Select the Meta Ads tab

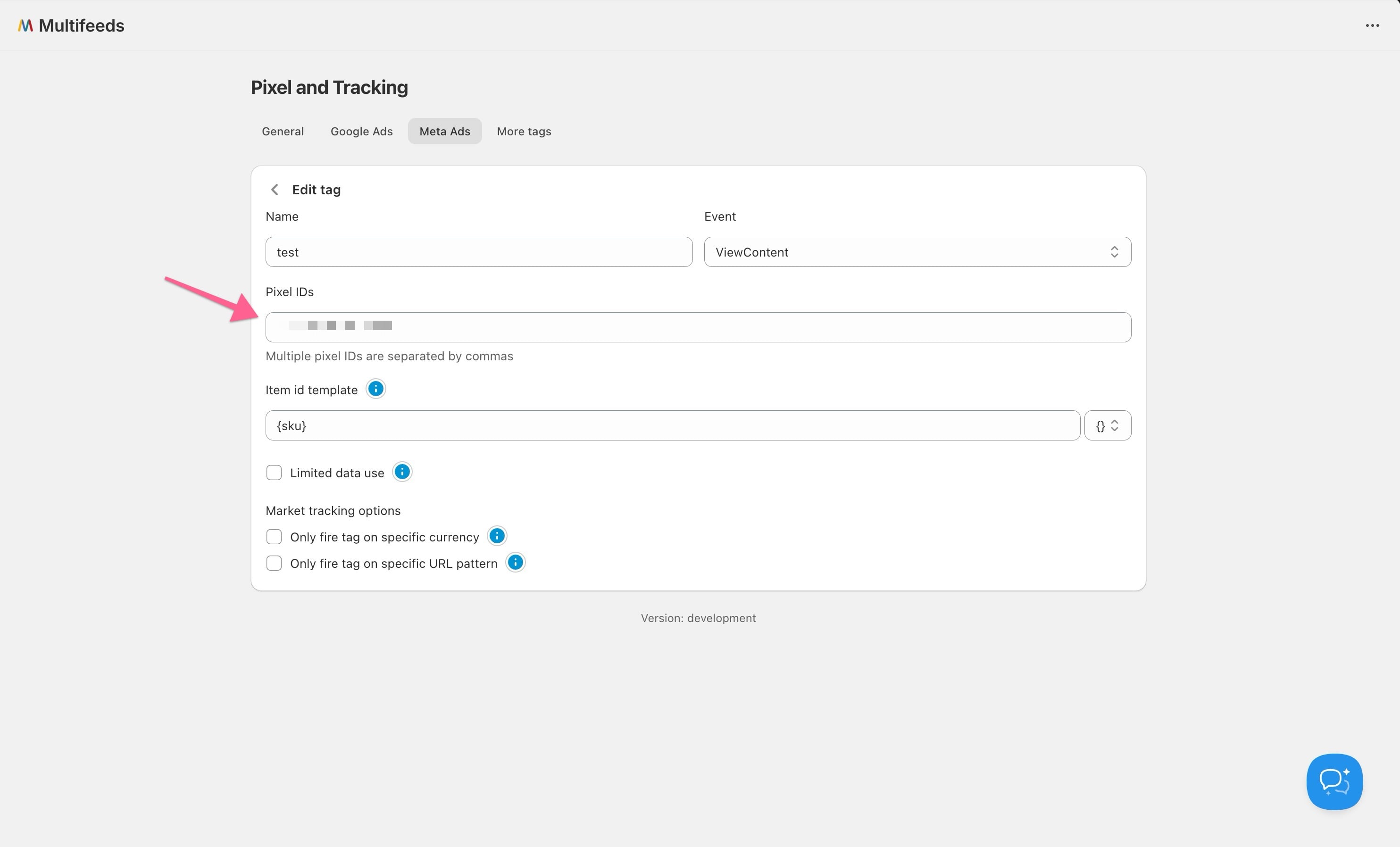[445, 131]
